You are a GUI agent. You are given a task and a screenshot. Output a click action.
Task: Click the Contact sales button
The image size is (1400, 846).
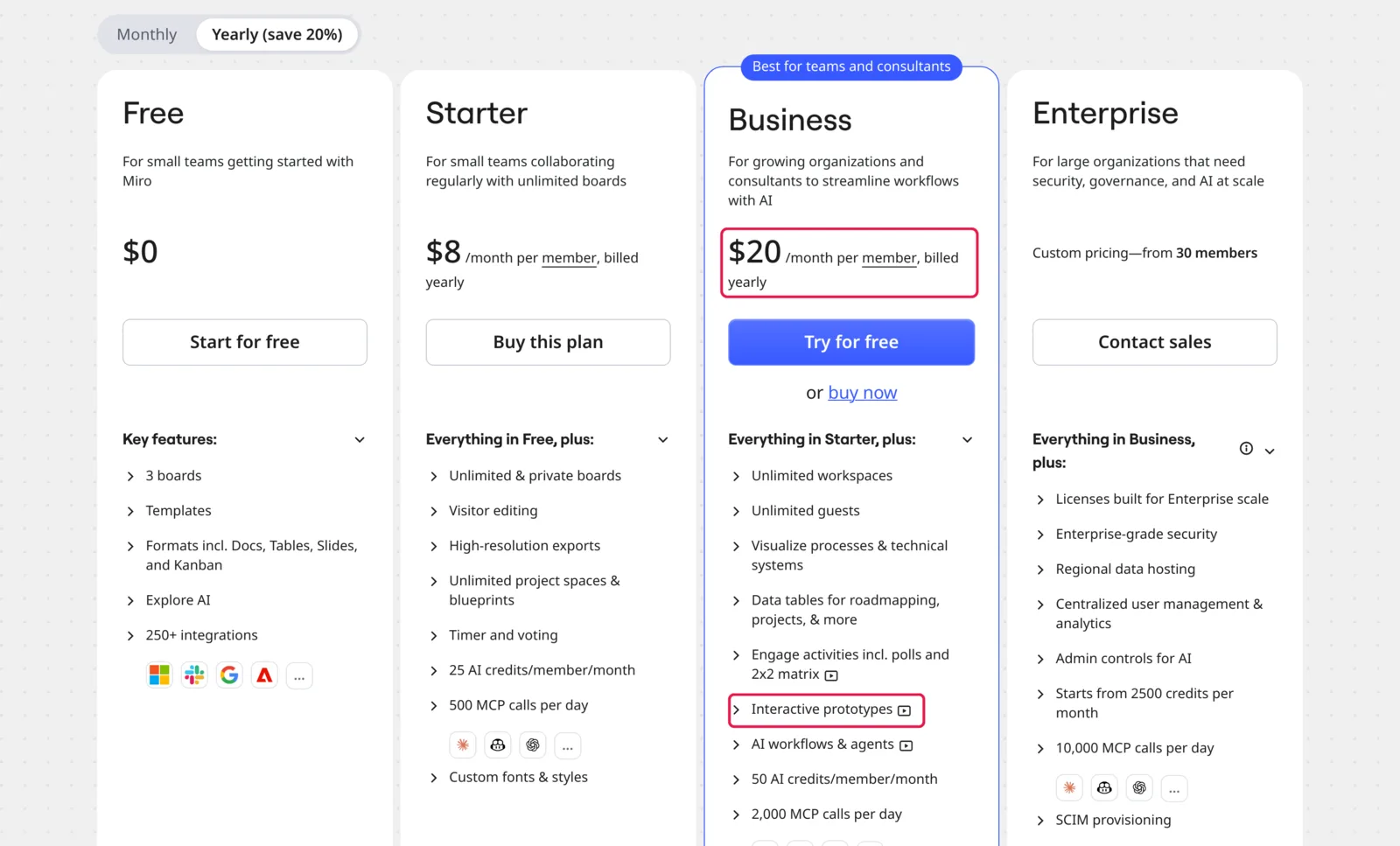coord(1155,342)
